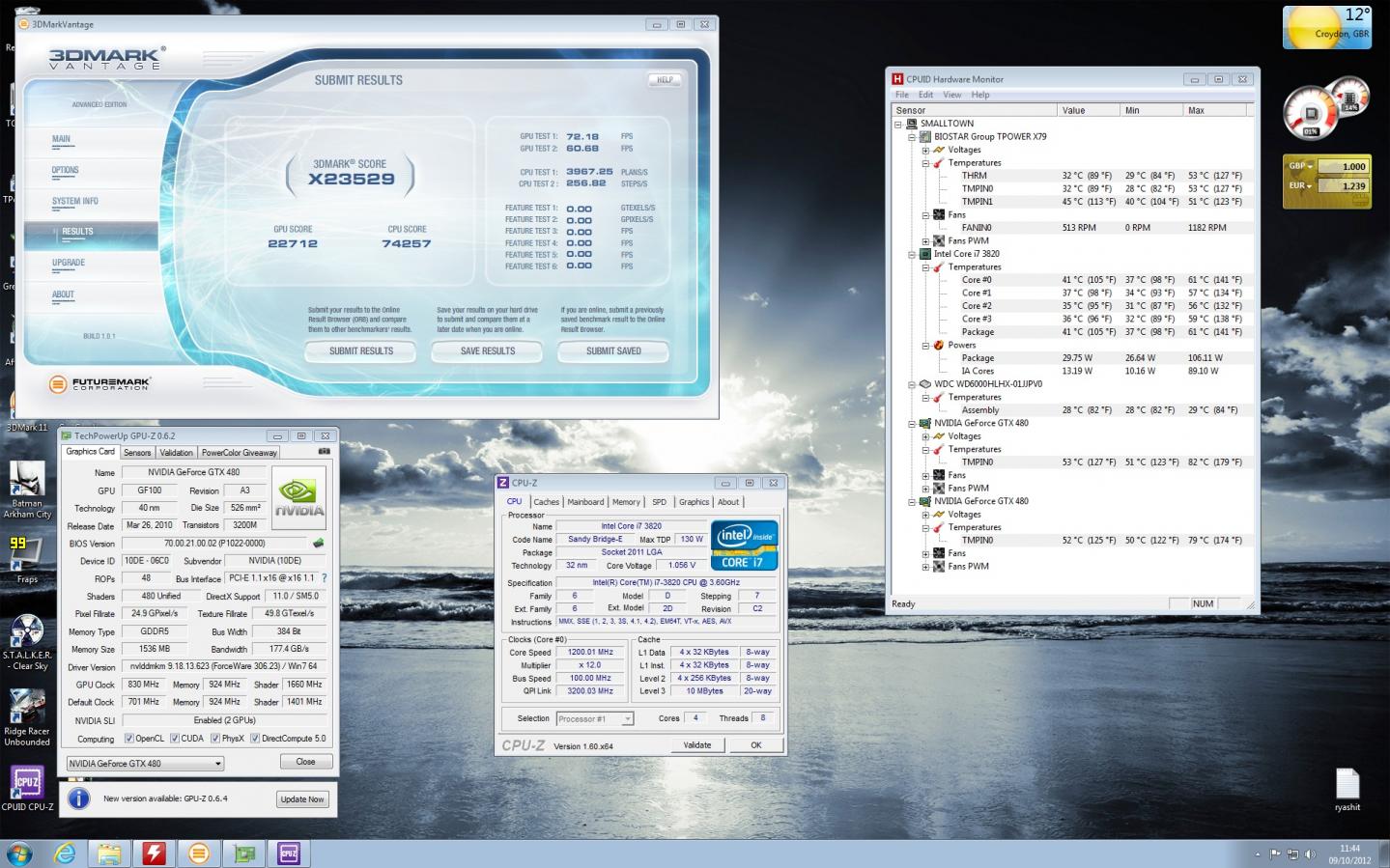
Task: Open the Batman Arkham City desktop shortcut
Action: pos(27,490)
